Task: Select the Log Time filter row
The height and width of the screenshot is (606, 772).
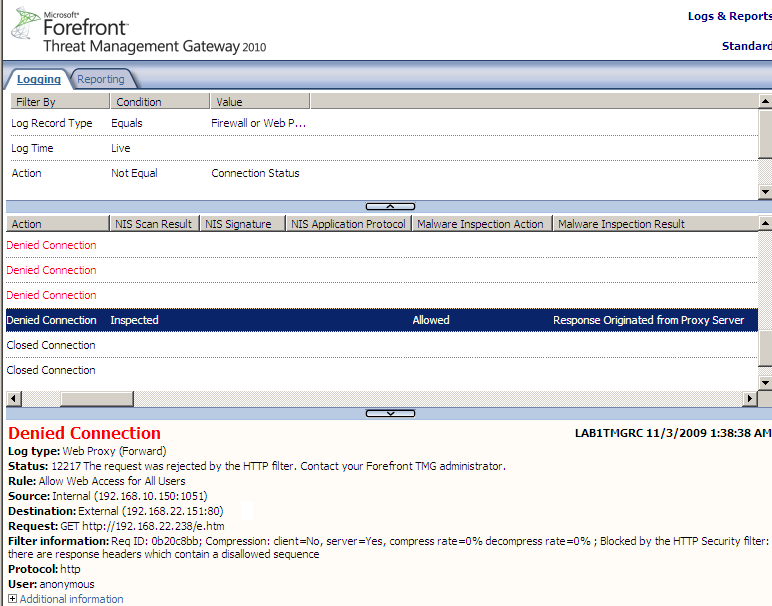Action: (x=382, y=148)
